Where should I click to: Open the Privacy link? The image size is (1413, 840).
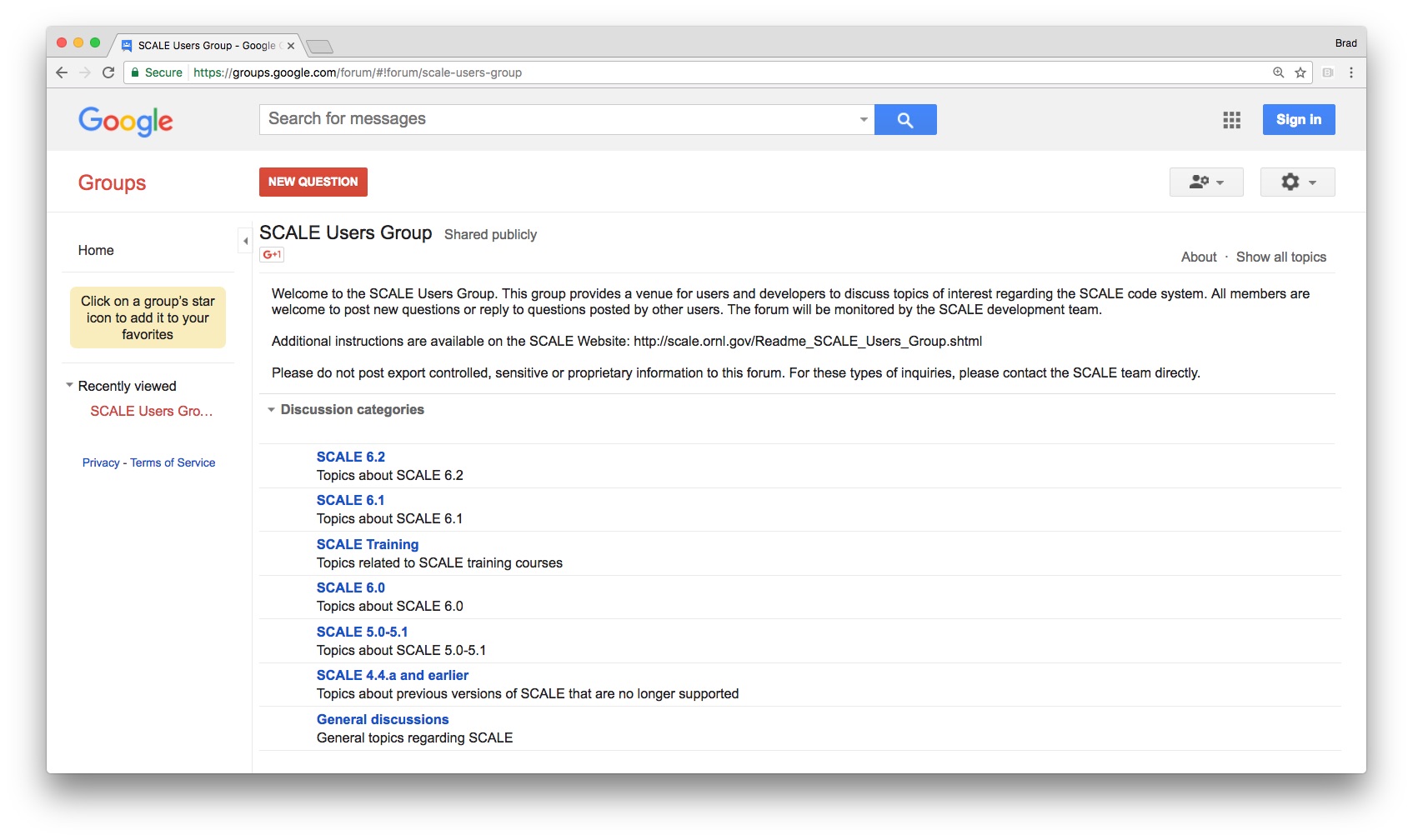point(101,462)
